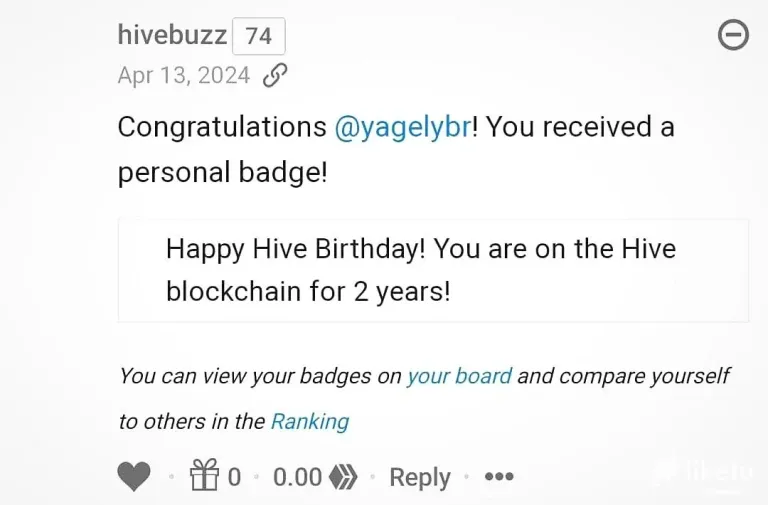Reply to the hivebuzz comment
Image resolution: width=768 pixels, height=505 pixels.
[420, 477]
